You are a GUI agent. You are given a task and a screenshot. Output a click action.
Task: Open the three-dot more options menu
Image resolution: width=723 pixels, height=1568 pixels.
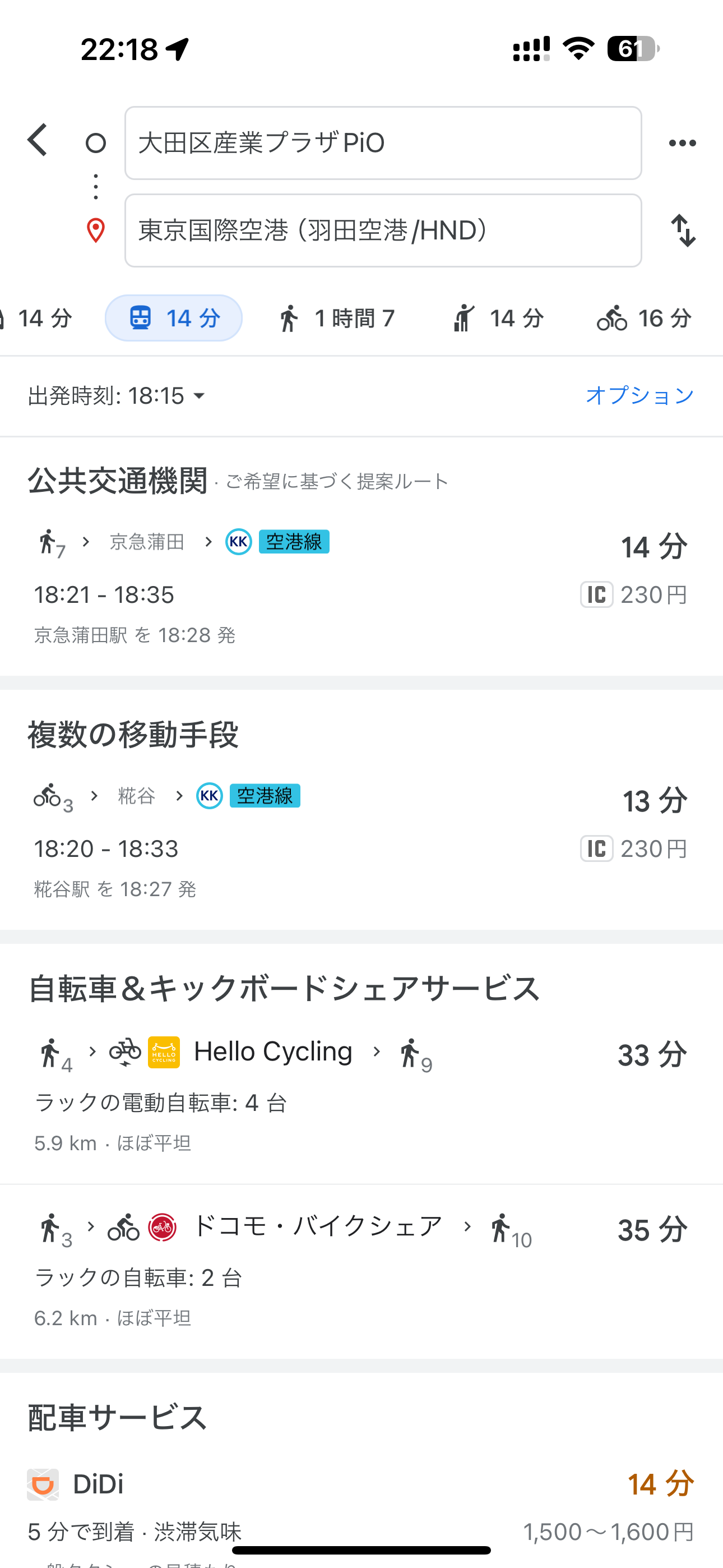[x=682, y=143]
